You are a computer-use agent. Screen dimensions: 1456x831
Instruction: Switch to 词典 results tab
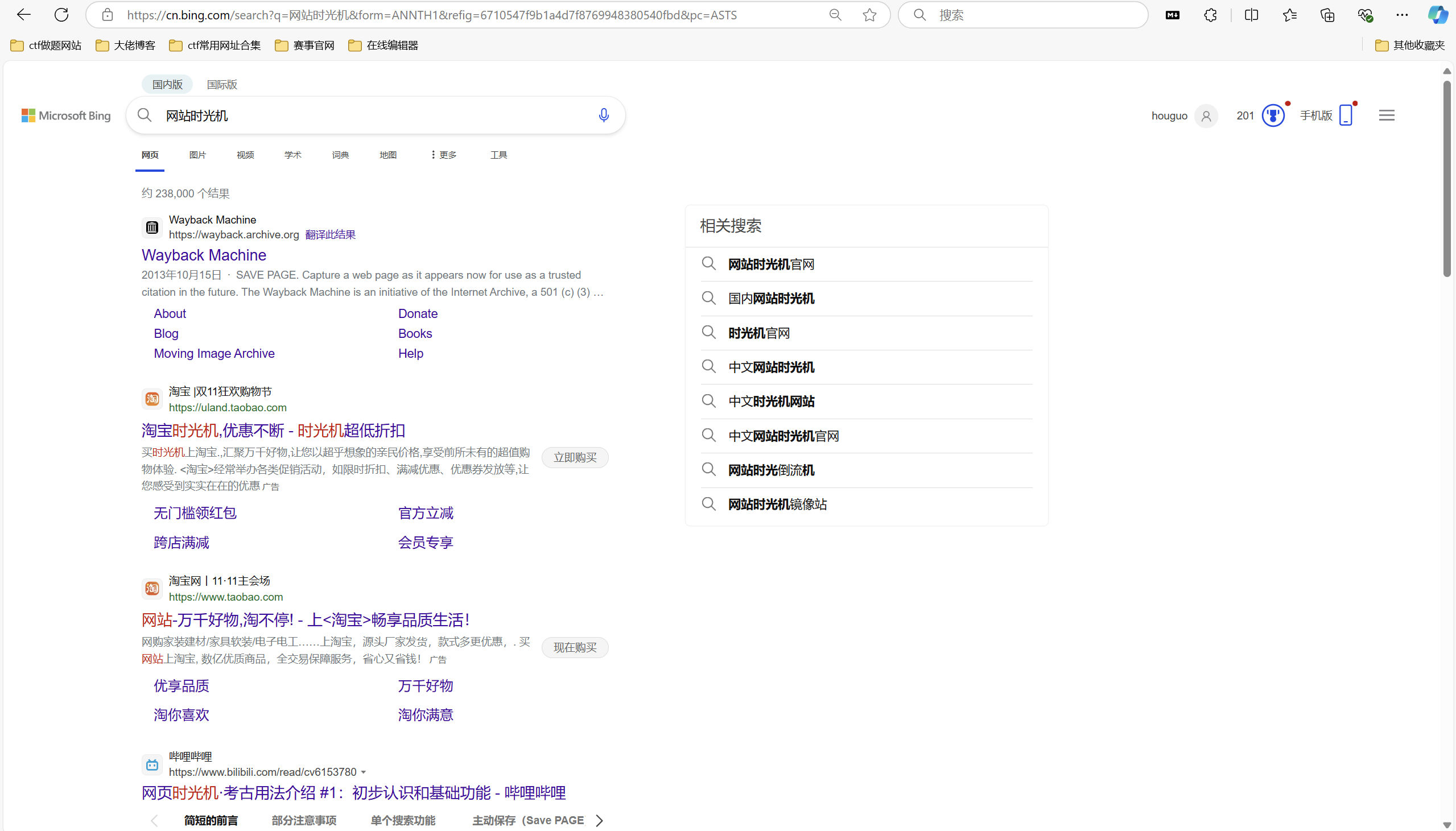click(x=341, y=155)
